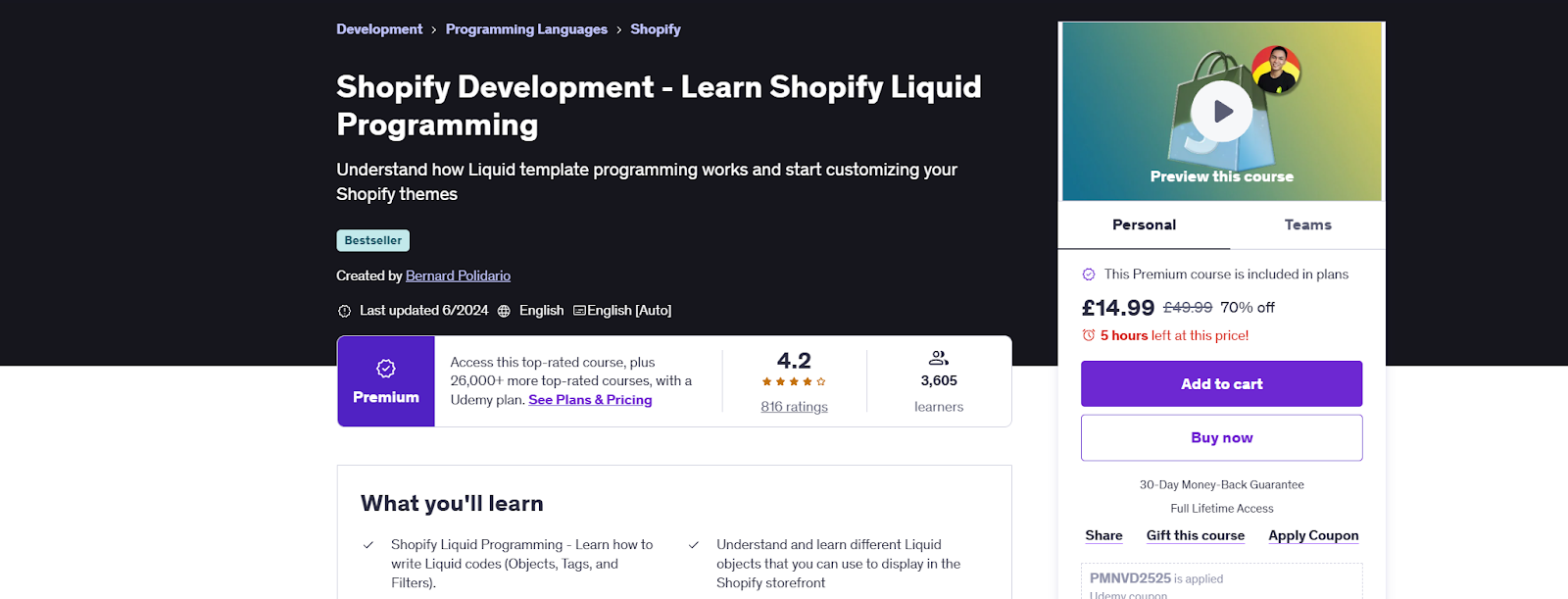
Task: Gift this course to someone
Action: (x=1196, y=535)
